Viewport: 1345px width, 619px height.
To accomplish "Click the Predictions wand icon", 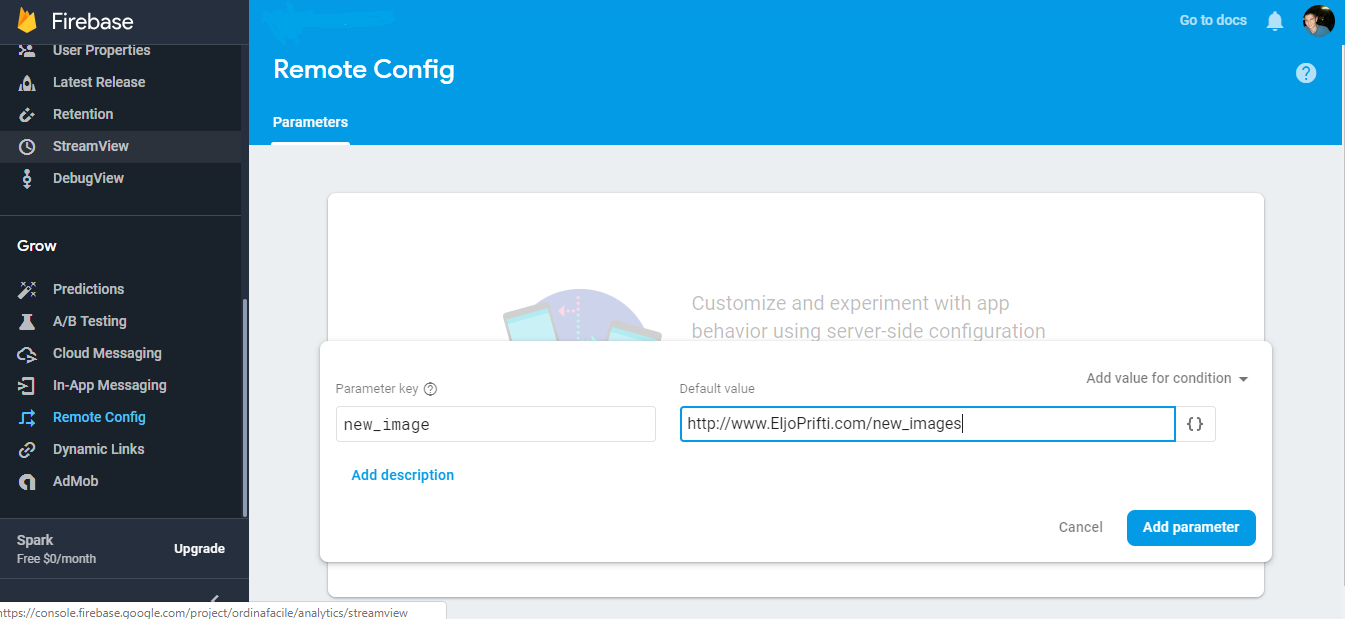I will point(28,289).
